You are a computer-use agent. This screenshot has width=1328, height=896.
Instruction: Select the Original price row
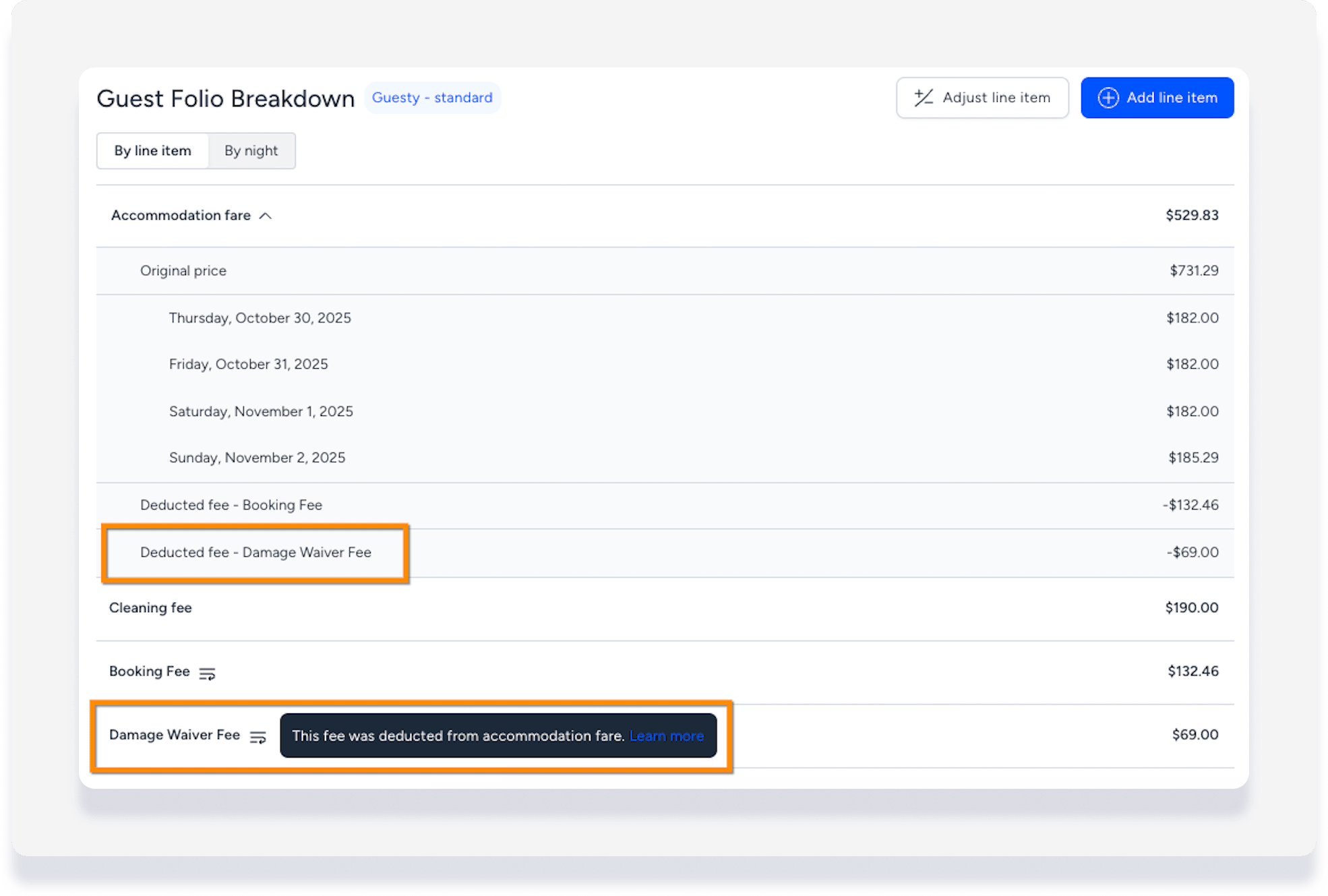click(x=183, y=270)
